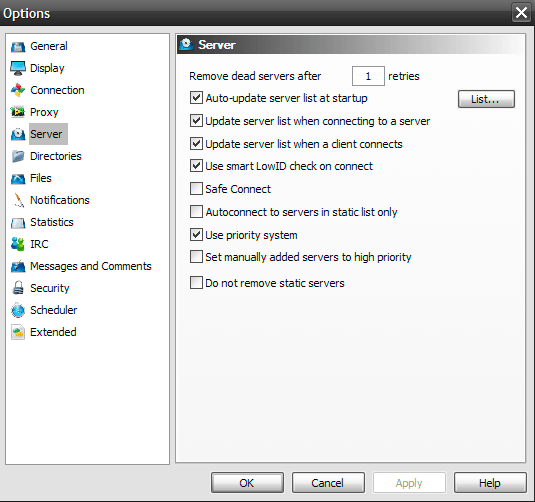This screenshot has height=502, width=535.
Task: Select the Proxy icon in sidebar
Action: tap(18, 112)
